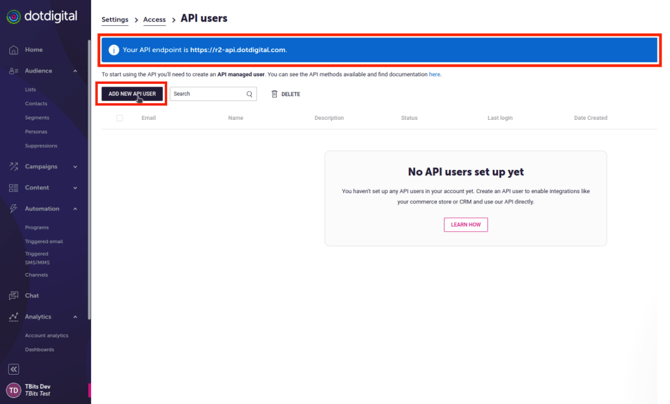The width and height of the screenshot is (670, 404).
Task: Open Programs under Automation
Action: (x=37, y=228)
